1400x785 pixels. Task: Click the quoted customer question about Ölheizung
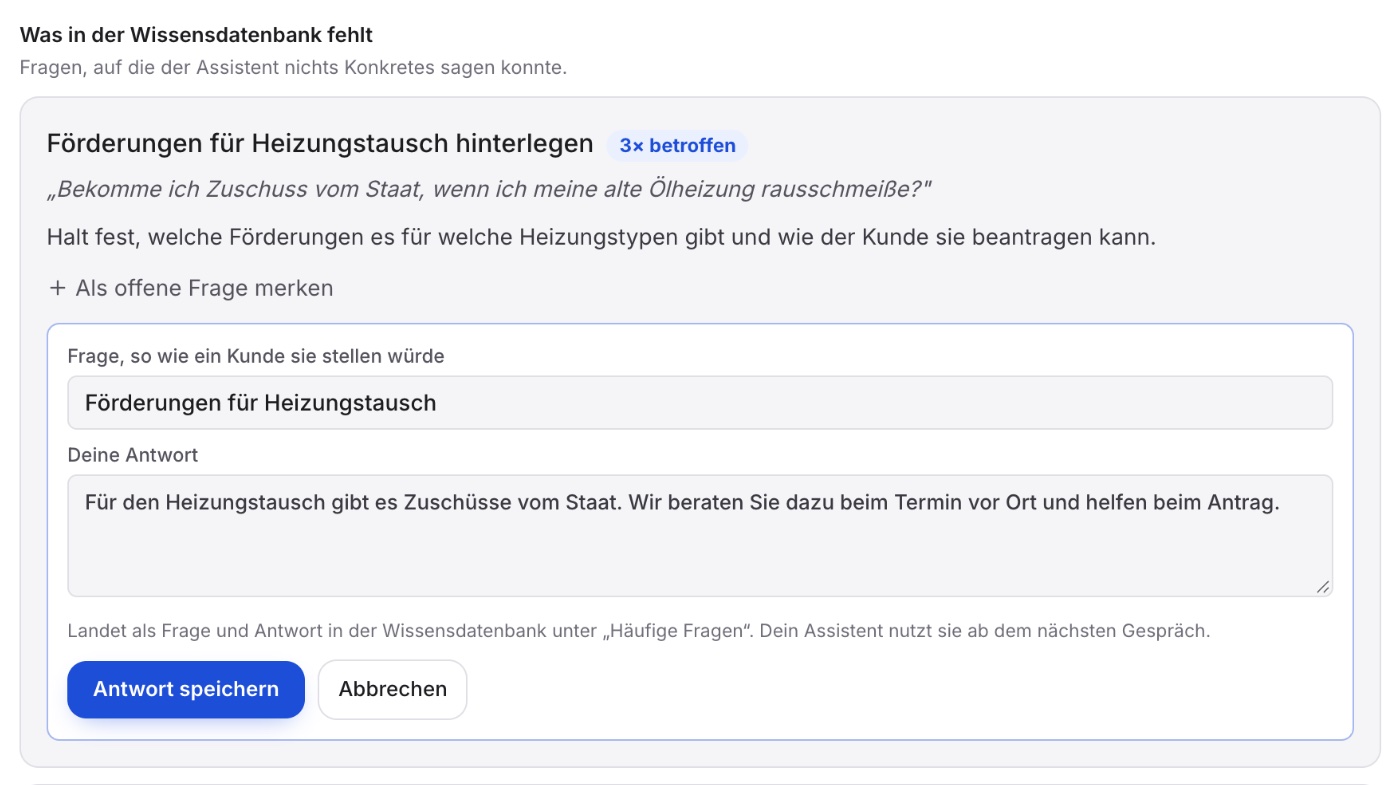point(490,190)
